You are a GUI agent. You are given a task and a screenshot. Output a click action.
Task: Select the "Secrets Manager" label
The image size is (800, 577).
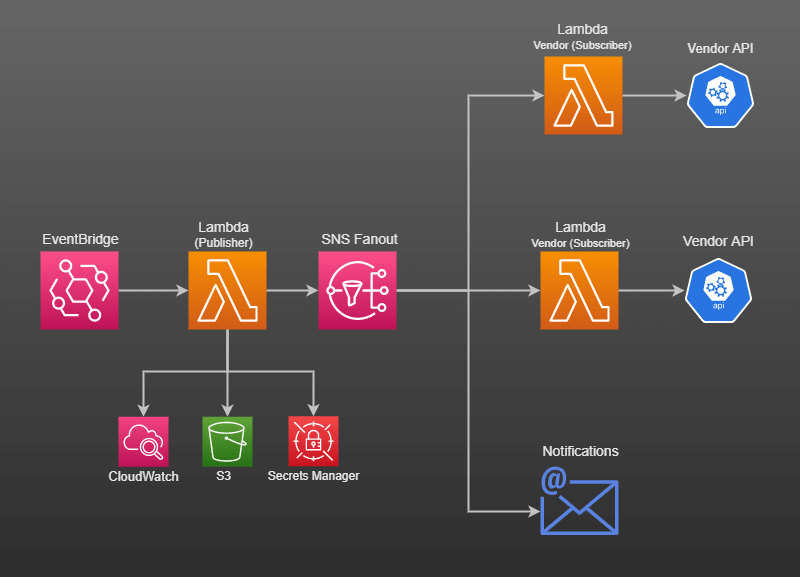pyautogui.click(x=313, y=476)
